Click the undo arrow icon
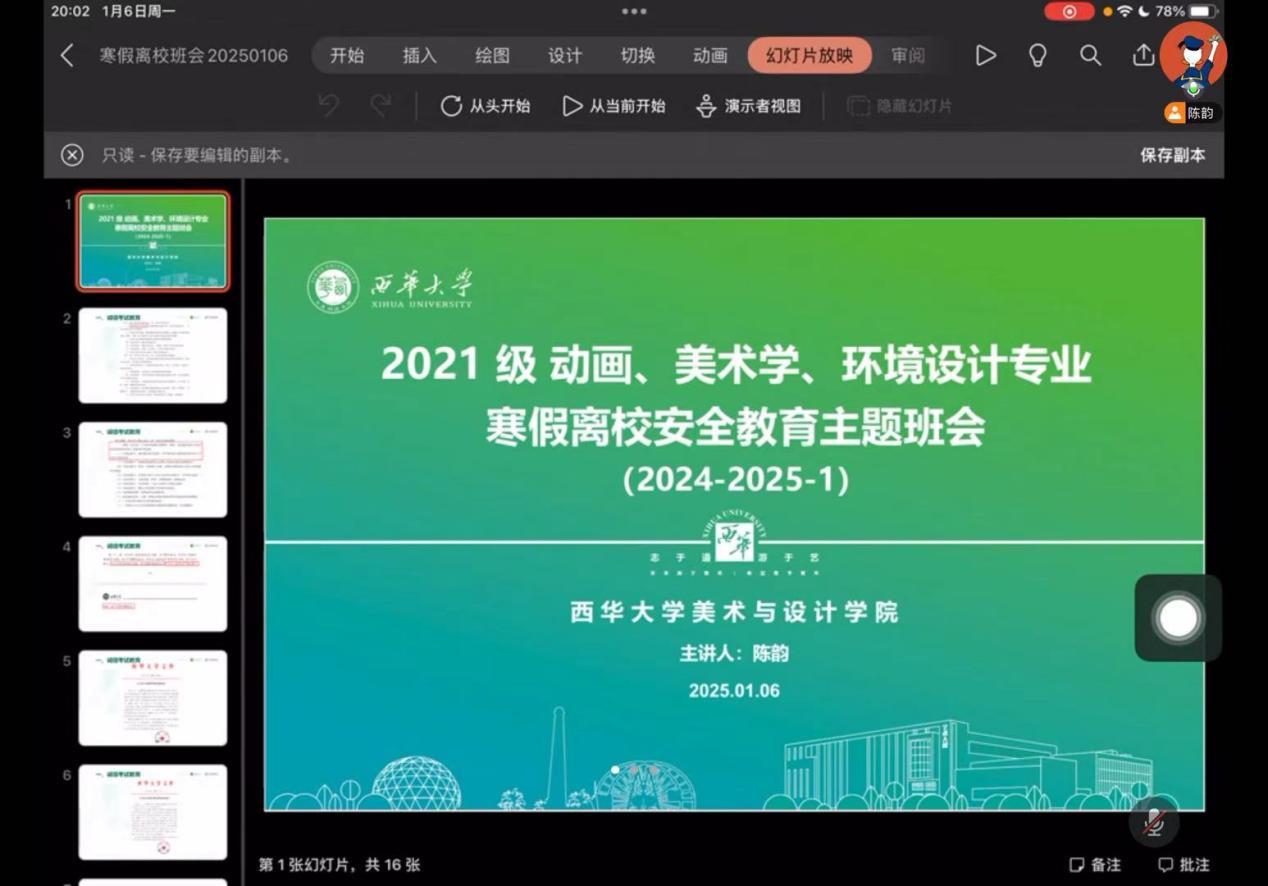Viewport: 1268px width, 886px height. click(328, 106)
